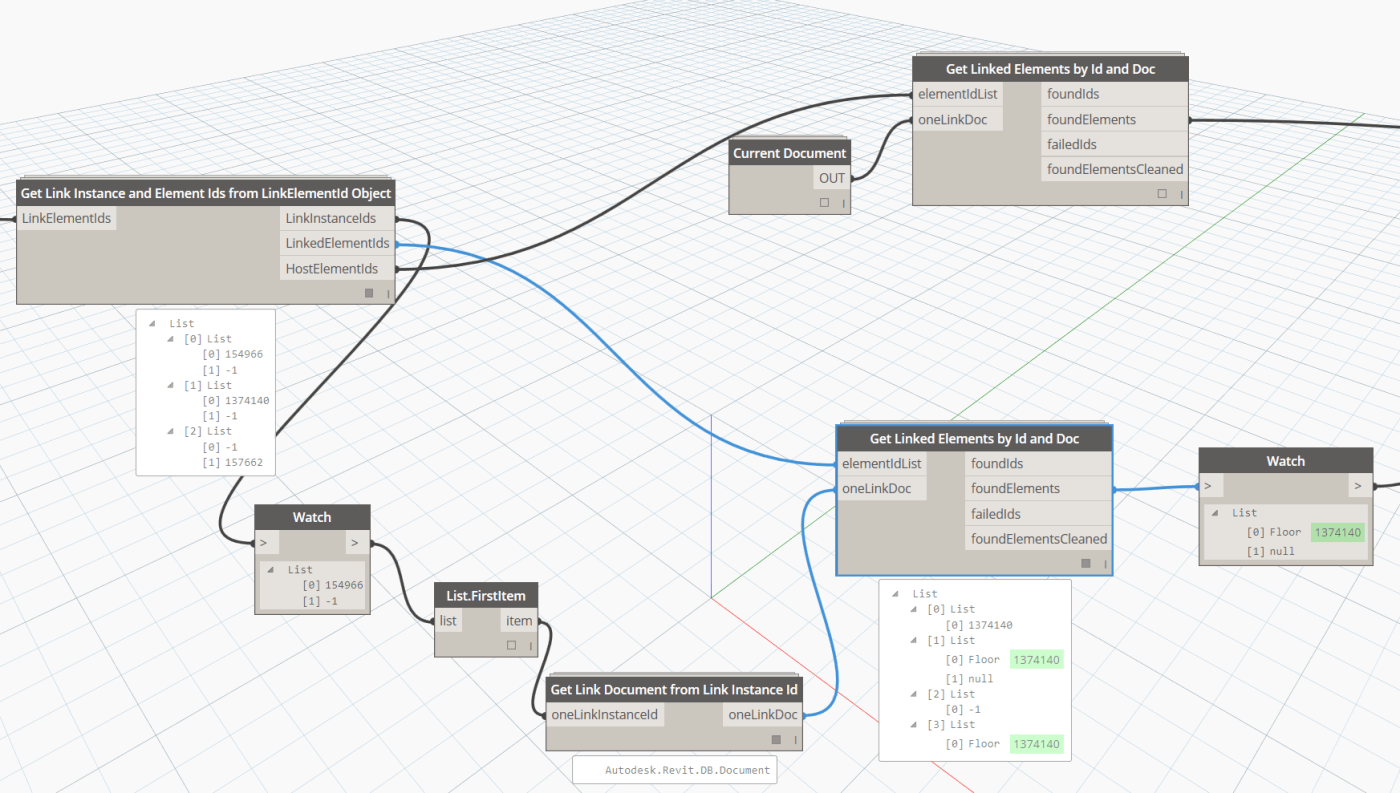Click oneLinkDoc input on the blue-selected node
1400x793 pixels.
coord(882,489)
